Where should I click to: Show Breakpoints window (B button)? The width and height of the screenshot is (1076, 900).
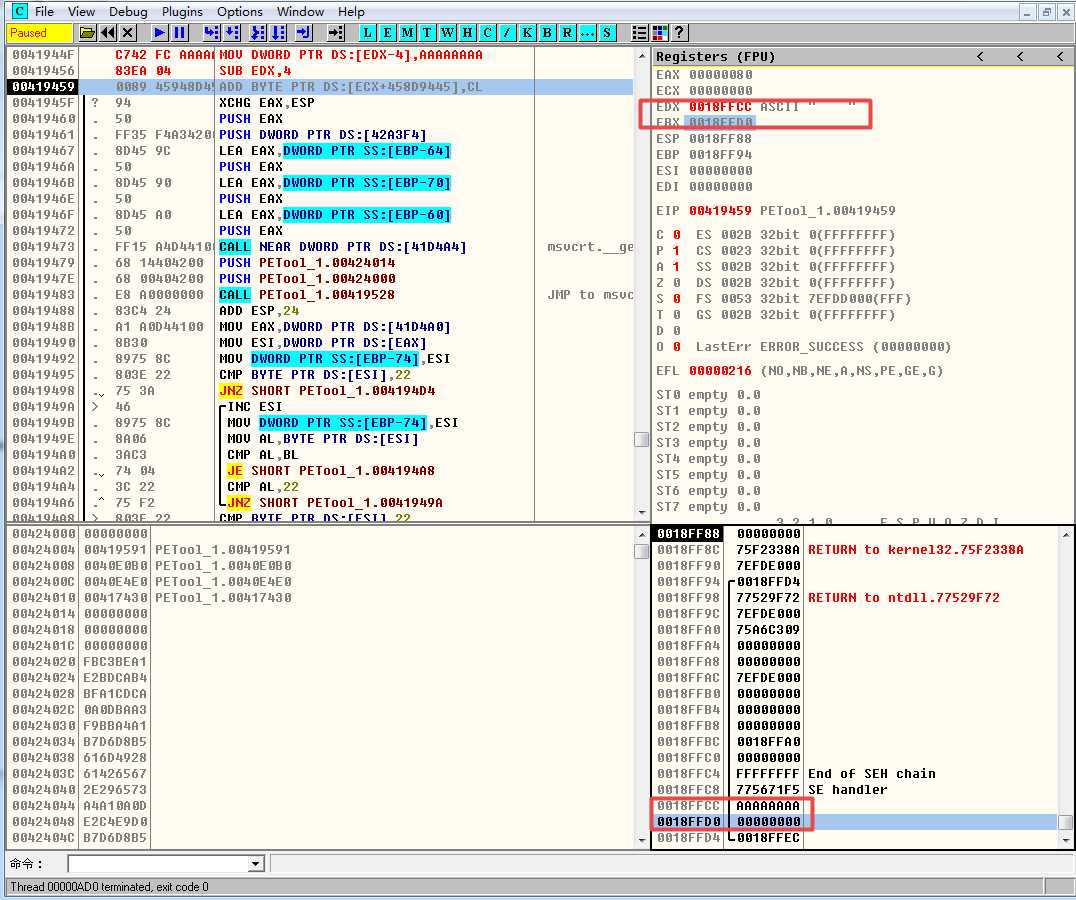click(x=547, y=33)
